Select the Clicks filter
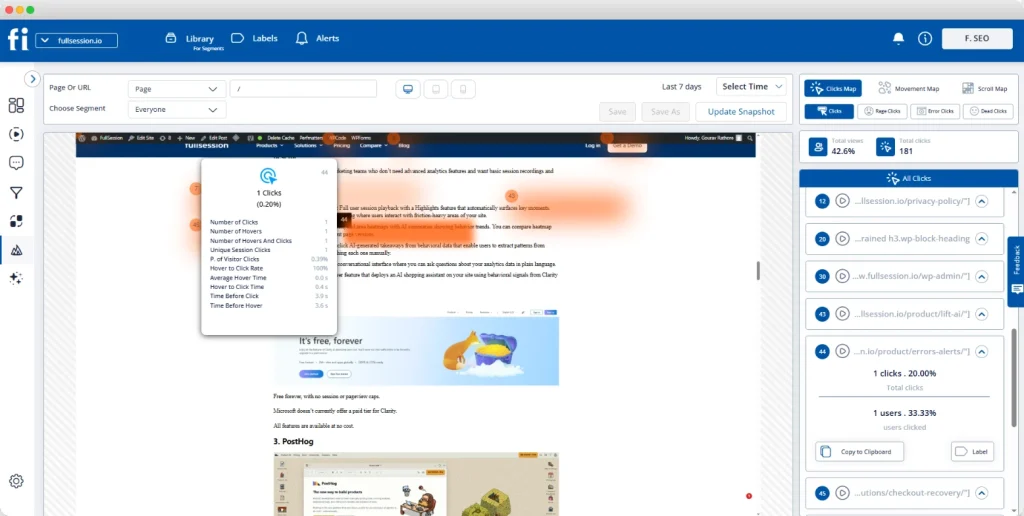The image size is (1024, 516). [829, 112]
